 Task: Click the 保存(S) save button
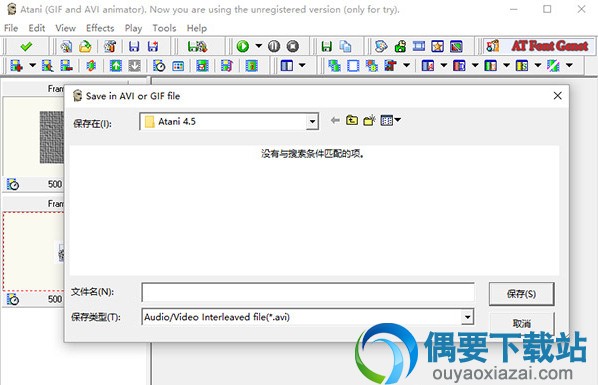tap(521, 294)
